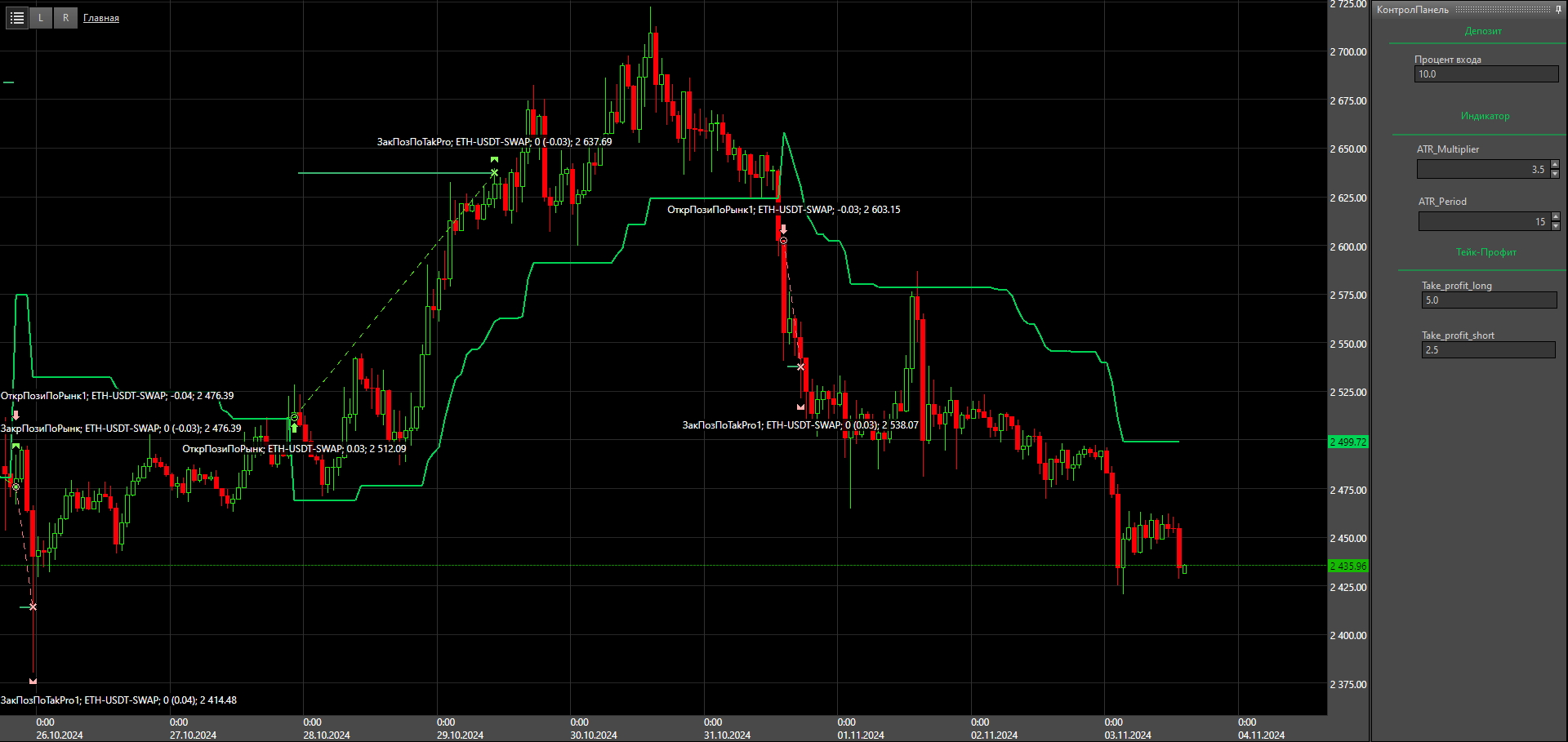Pin the КонтролПанель panel with the pin icon
This screenshot has width=1568, height=742.
tap(1558, 9)
